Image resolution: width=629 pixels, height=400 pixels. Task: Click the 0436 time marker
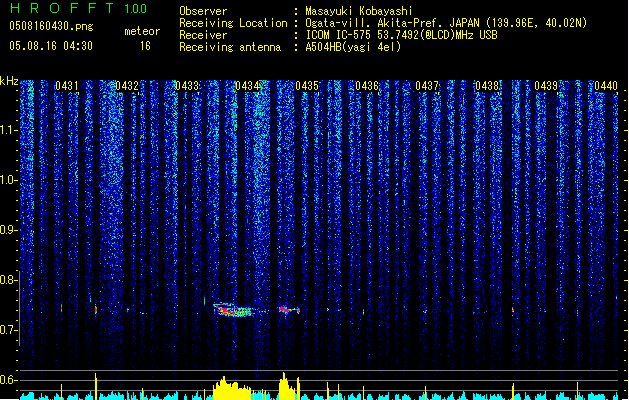click(367, 86)
